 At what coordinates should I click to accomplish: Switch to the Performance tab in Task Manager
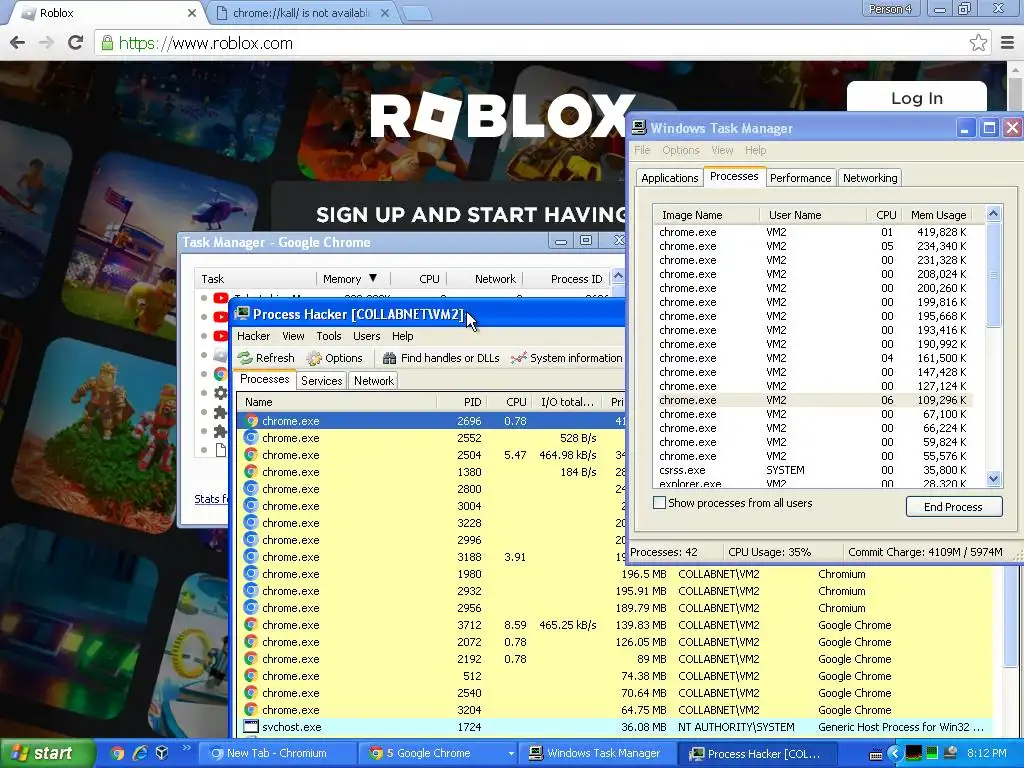[800, 178]
